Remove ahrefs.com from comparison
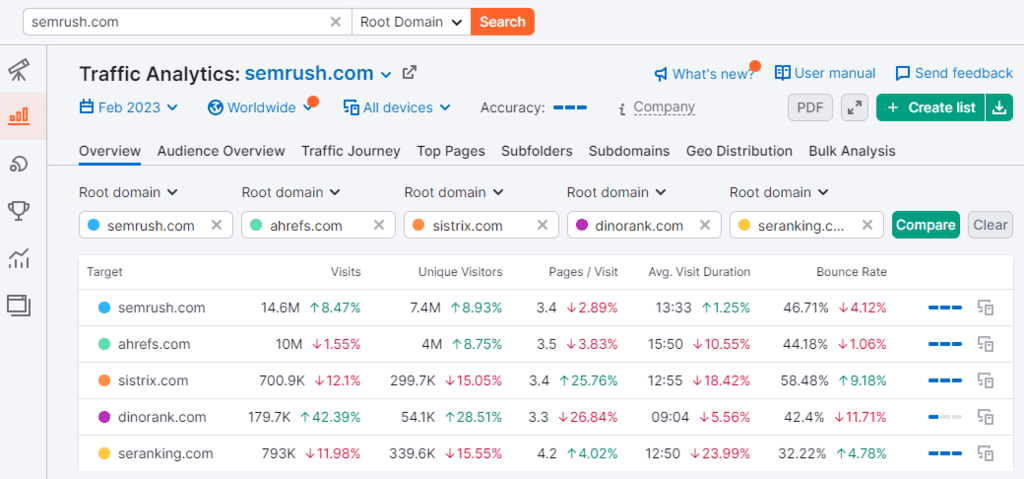This screenshot has height=479, width=1024. click(x=379, y=225)
